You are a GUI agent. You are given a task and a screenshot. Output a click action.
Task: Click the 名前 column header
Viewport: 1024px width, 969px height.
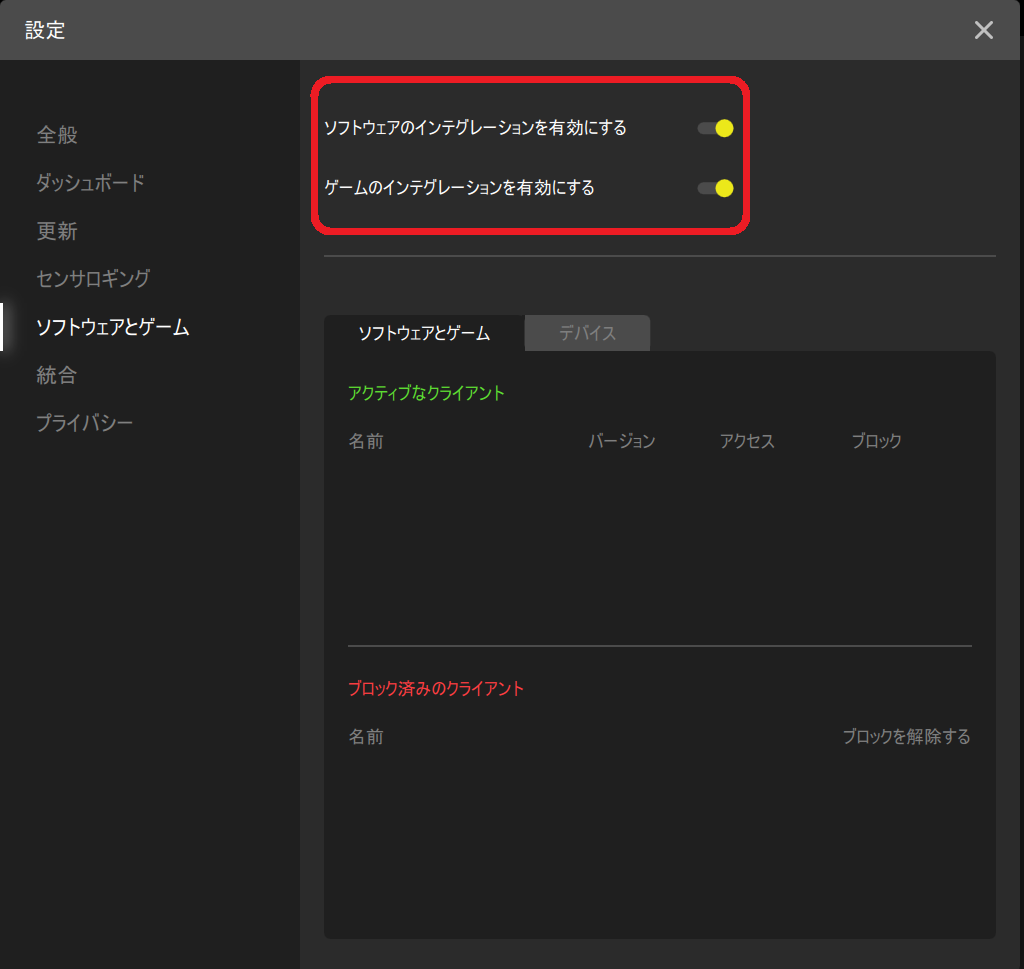pyautogui.click(x=366, y=441)
